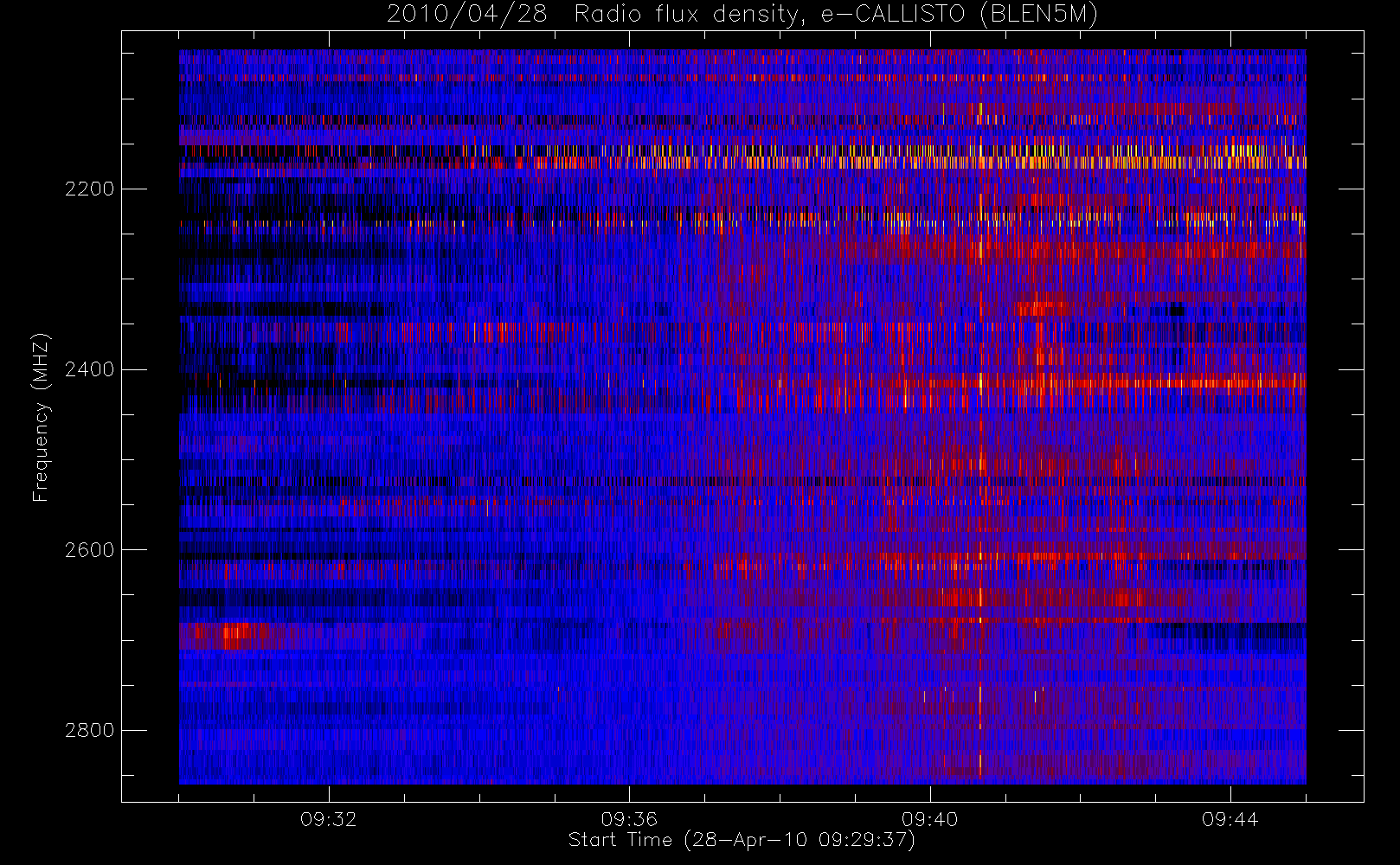Click the 2800 frequency axis label
This screenshot has height=865, width=1400.
pyautogui.click(x=89, y=730)
